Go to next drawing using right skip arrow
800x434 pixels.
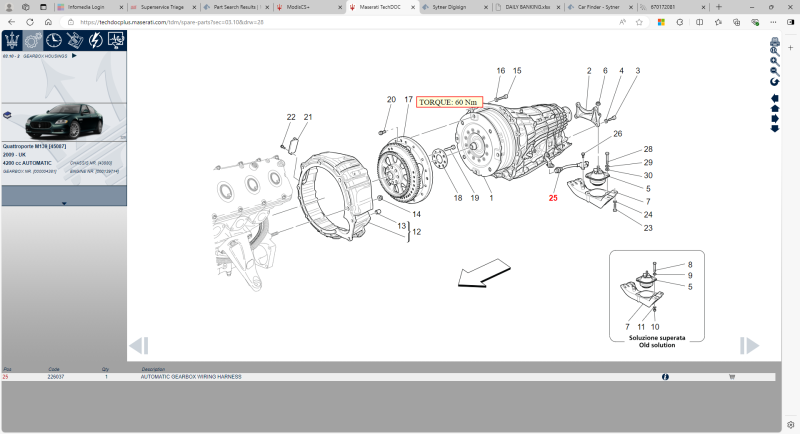(749, 346)
